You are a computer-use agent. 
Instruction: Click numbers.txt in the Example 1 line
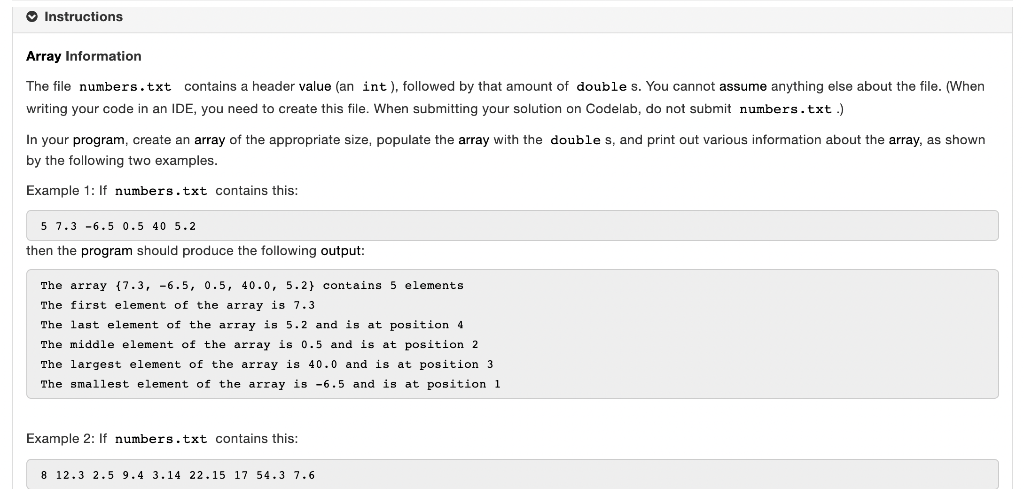(161, 191)
